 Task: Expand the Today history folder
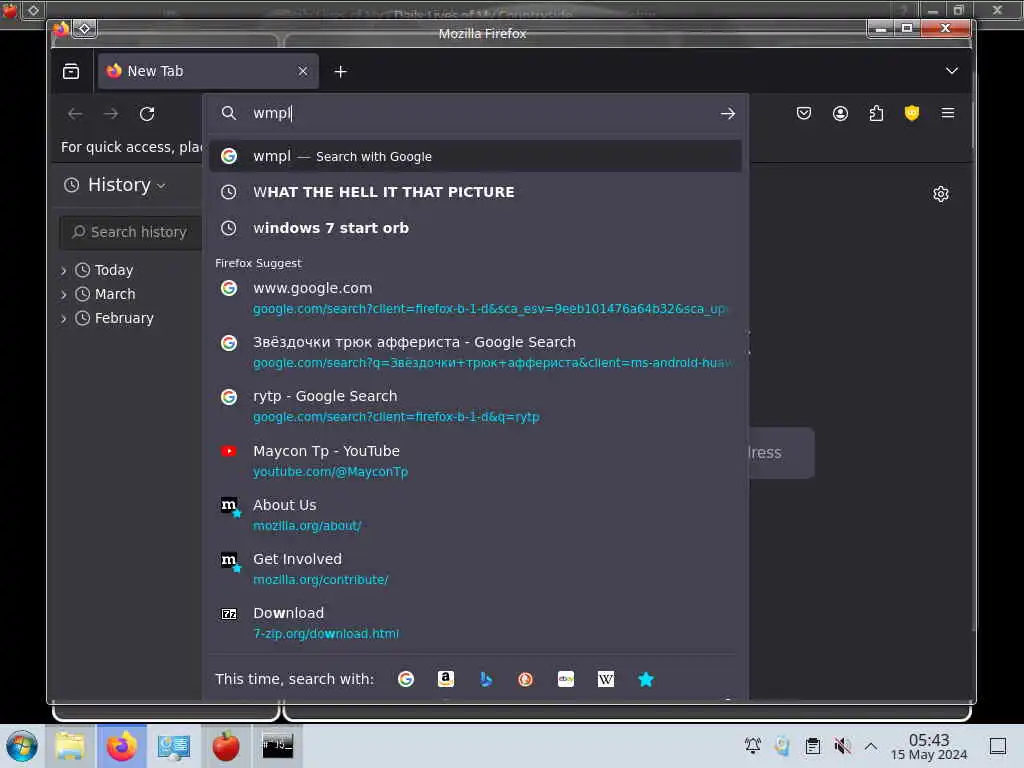tap(64, 270)
